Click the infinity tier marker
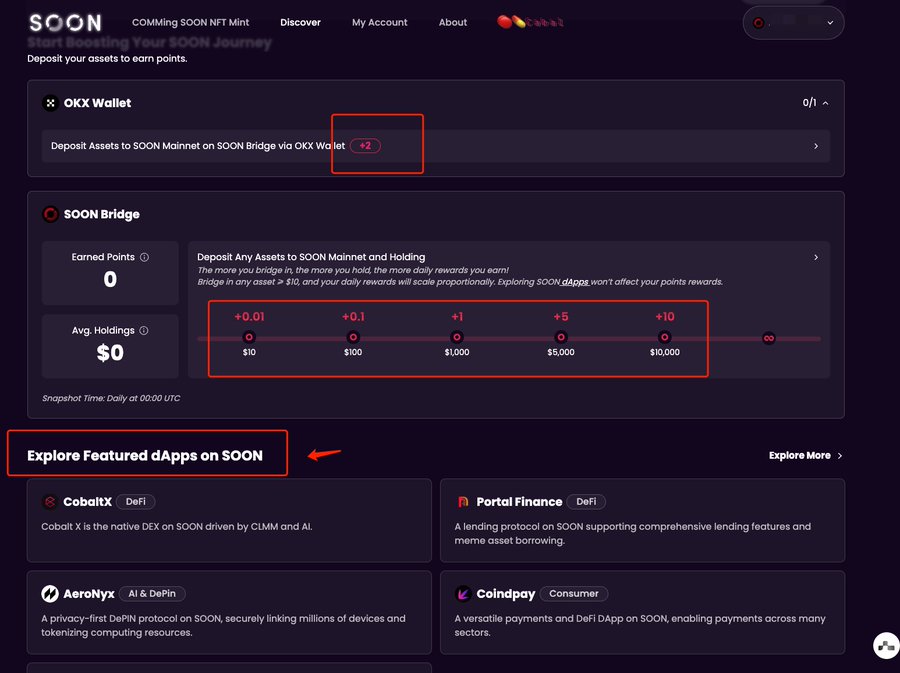The height and width of the screenshot is (673, 900). click(769, 339)
